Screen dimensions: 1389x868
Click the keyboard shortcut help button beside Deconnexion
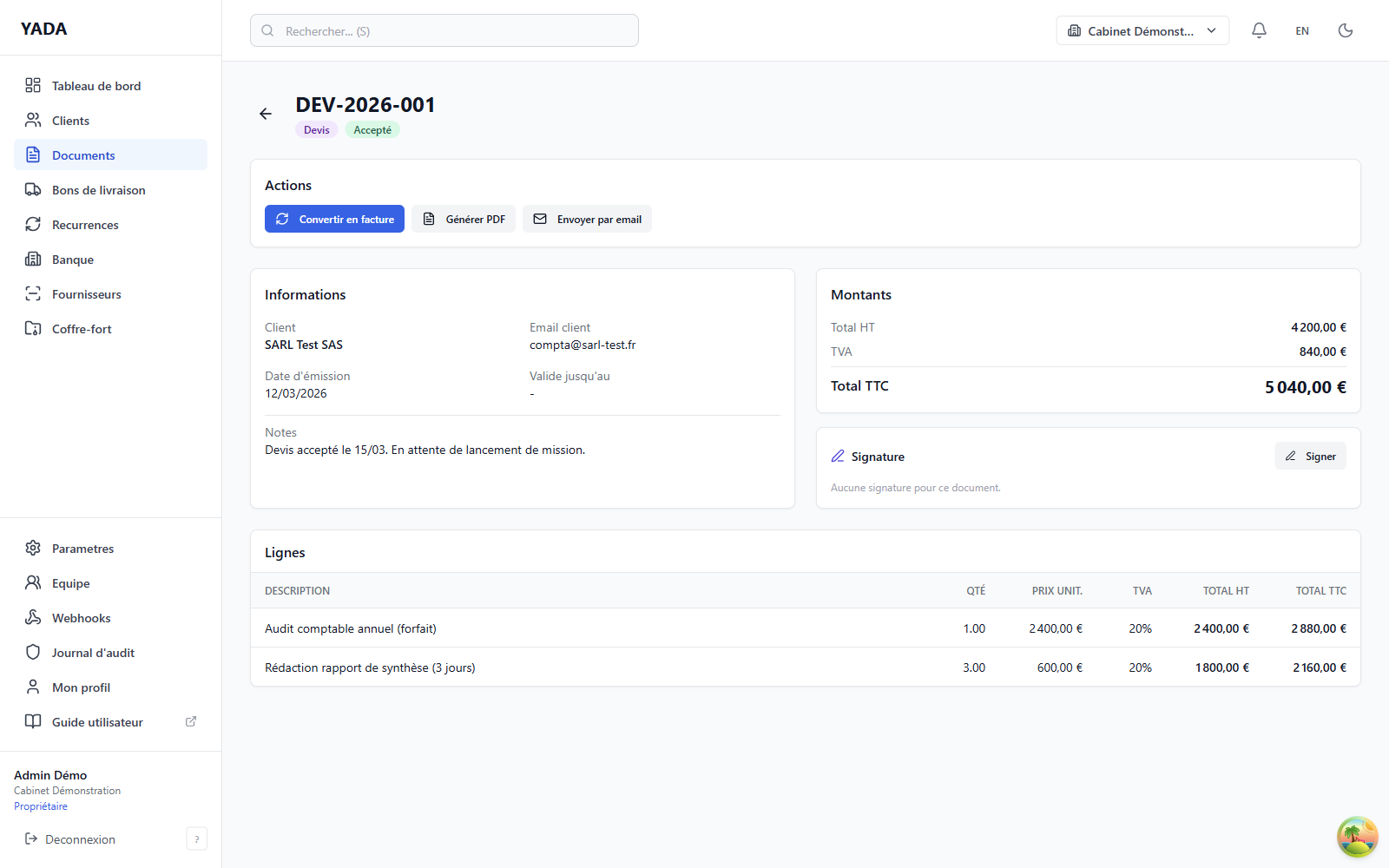[197, 838]
